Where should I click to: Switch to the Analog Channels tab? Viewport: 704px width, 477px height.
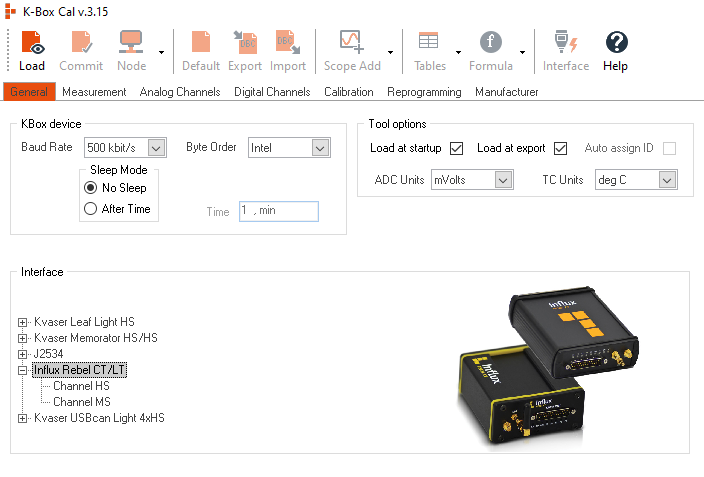pos(180,92)
